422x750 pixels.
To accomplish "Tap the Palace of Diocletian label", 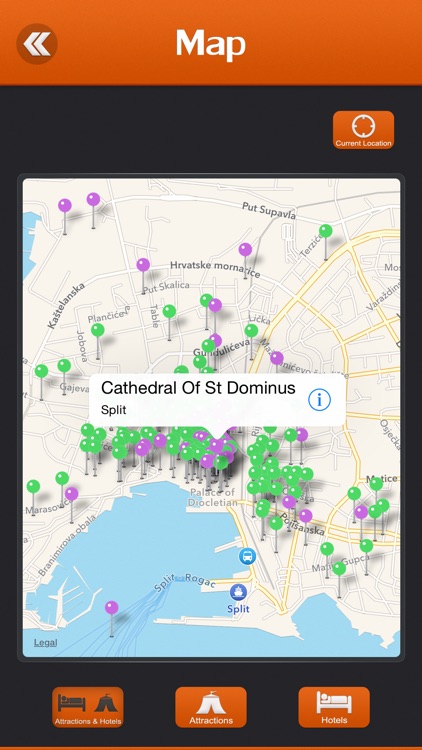I will coord(212,497).
